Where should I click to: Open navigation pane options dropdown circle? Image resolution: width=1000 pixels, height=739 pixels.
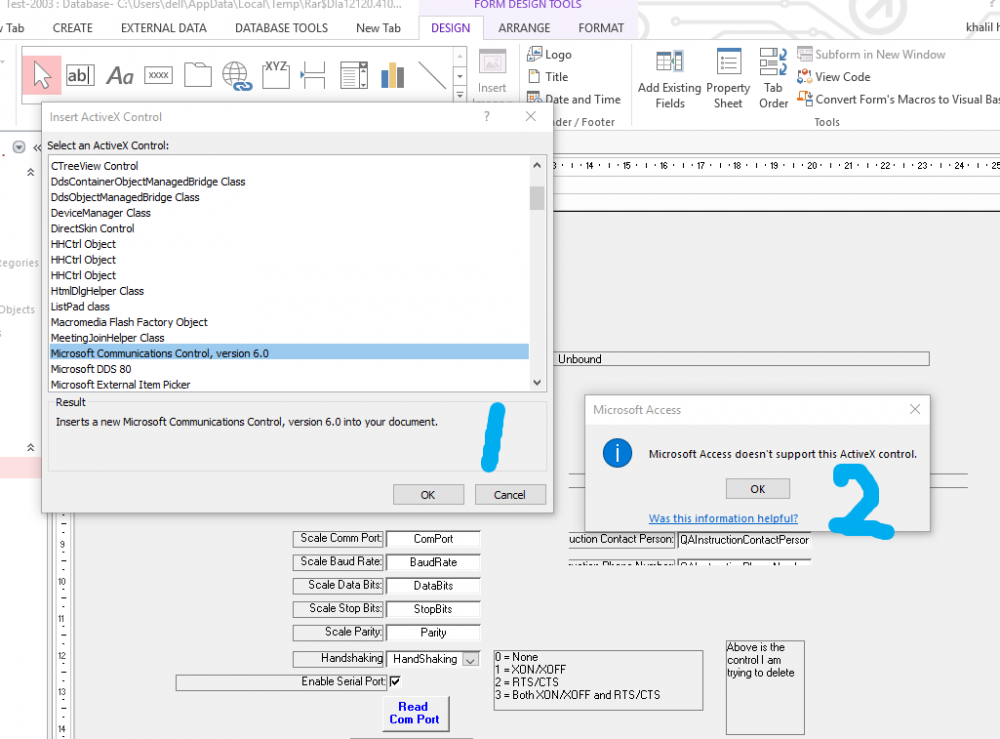(19, 147)
